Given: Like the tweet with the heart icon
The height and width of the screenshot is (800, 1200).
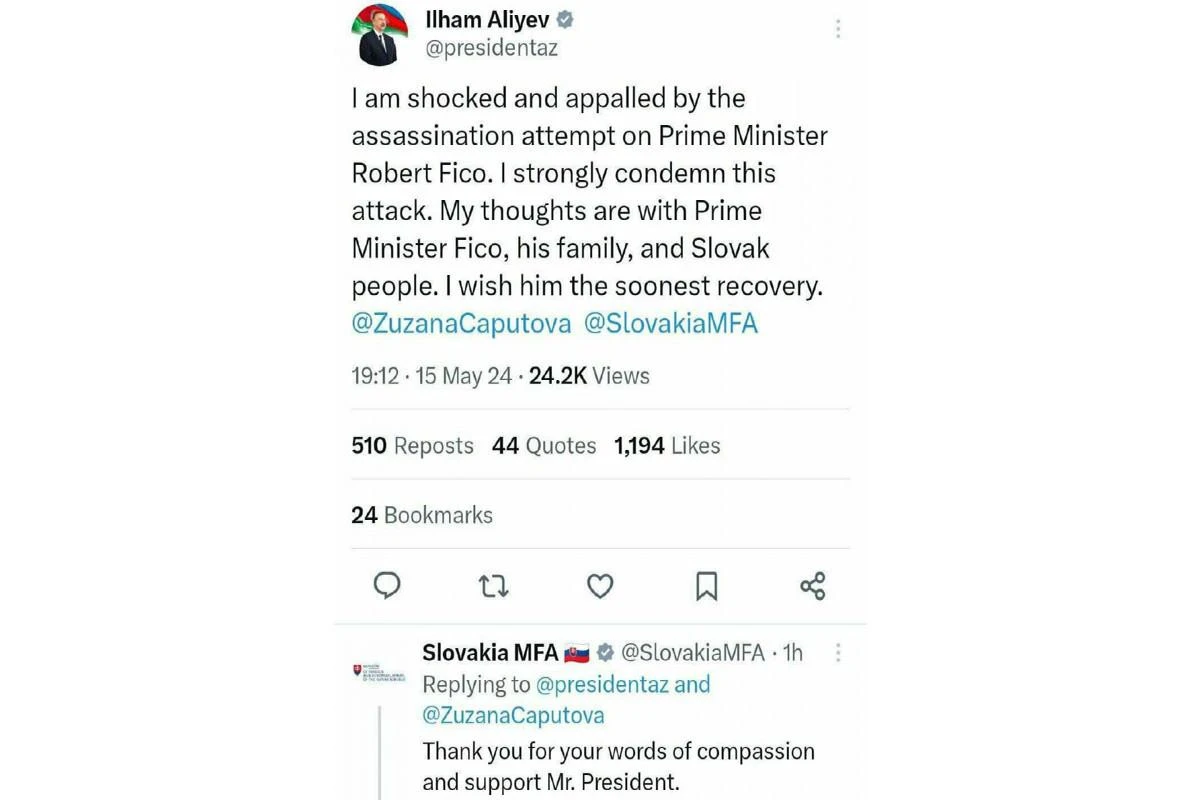Looking at the screenshot, I should point(600,586).
